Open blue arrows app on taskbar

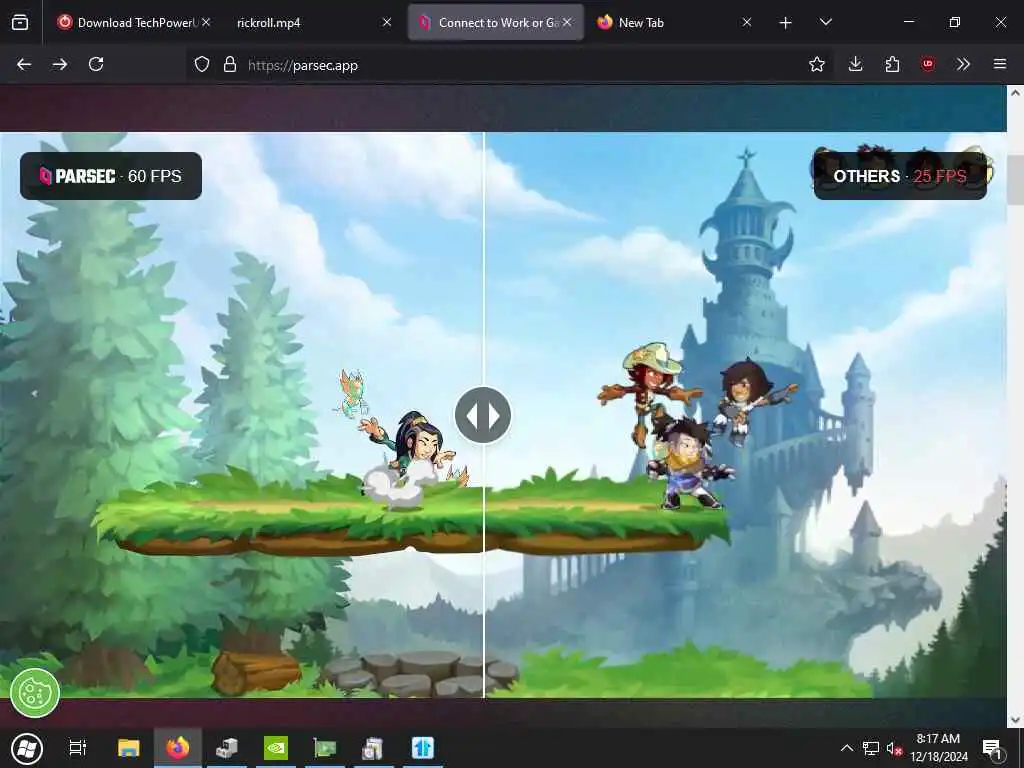(x=423, y=748)
